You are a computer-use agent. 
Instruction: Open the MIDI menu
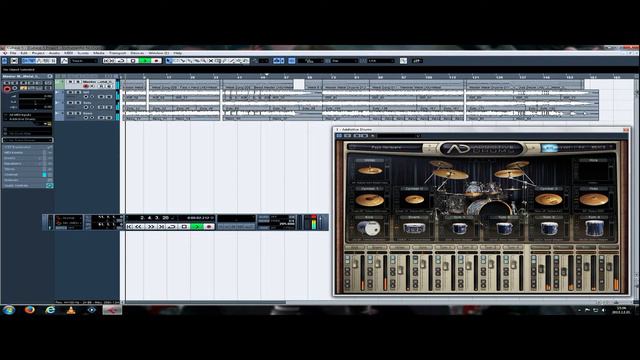[68, 53]
